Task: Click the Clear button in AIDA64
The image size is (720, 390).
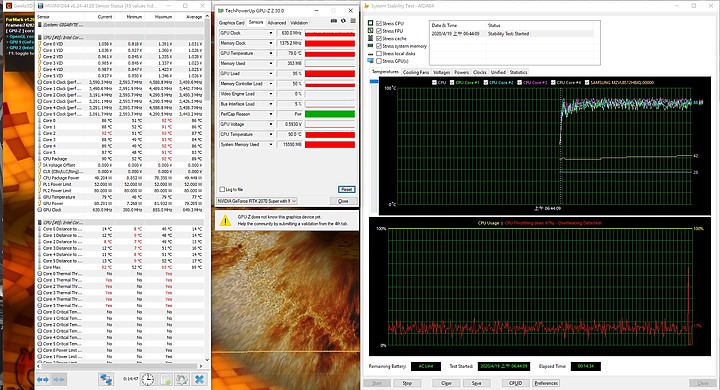Action: pos(446,383)
